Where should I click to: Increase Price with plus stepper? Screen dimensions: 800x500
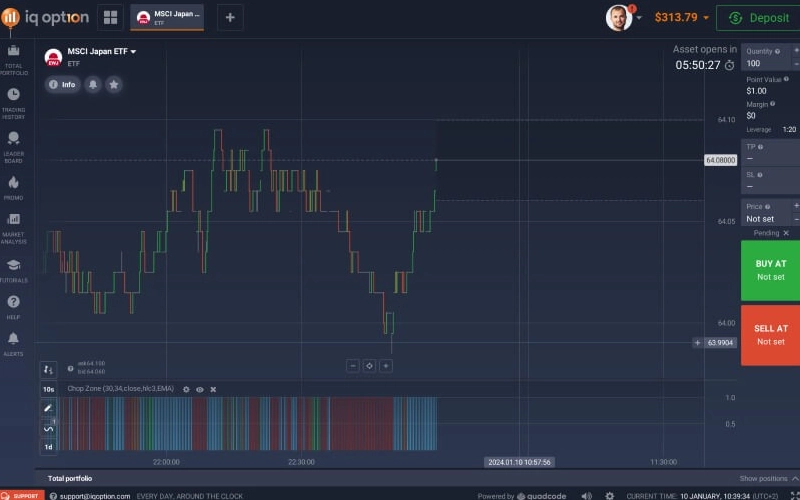pyautogui.click(x=796, y=206)
